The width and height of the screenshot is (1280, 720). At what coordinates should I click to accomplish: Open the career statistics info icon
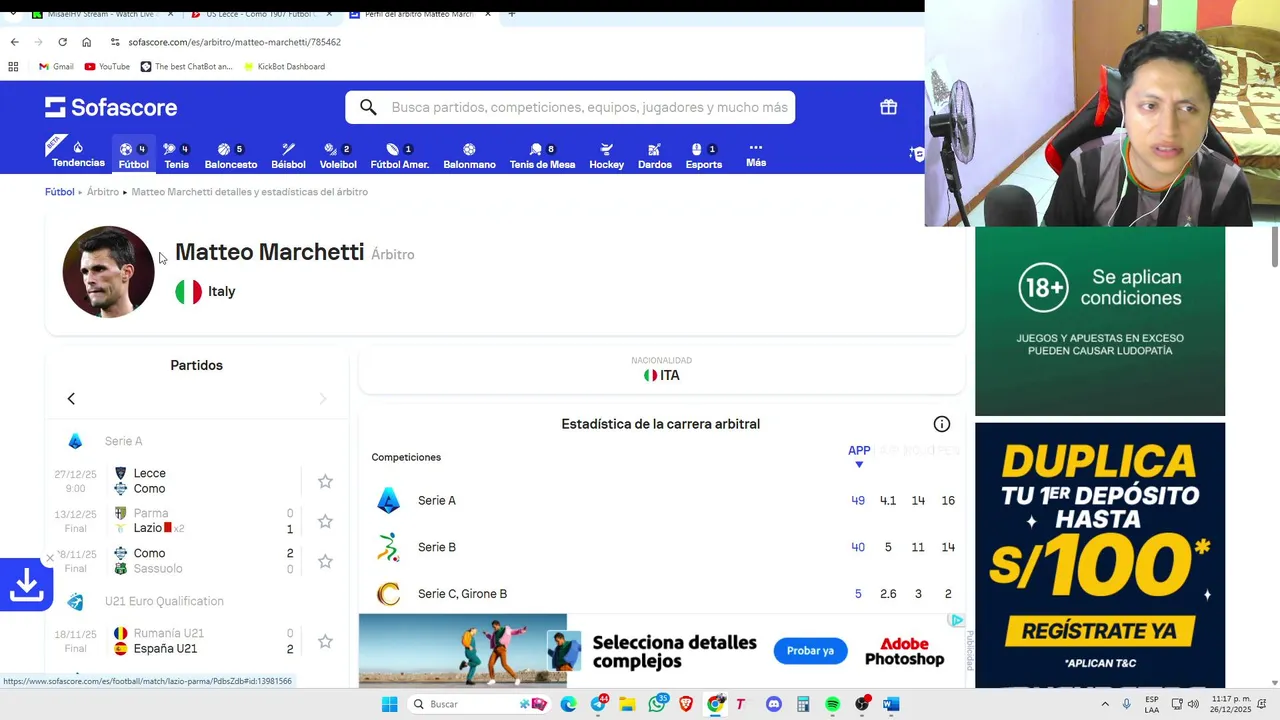(942, 424)
